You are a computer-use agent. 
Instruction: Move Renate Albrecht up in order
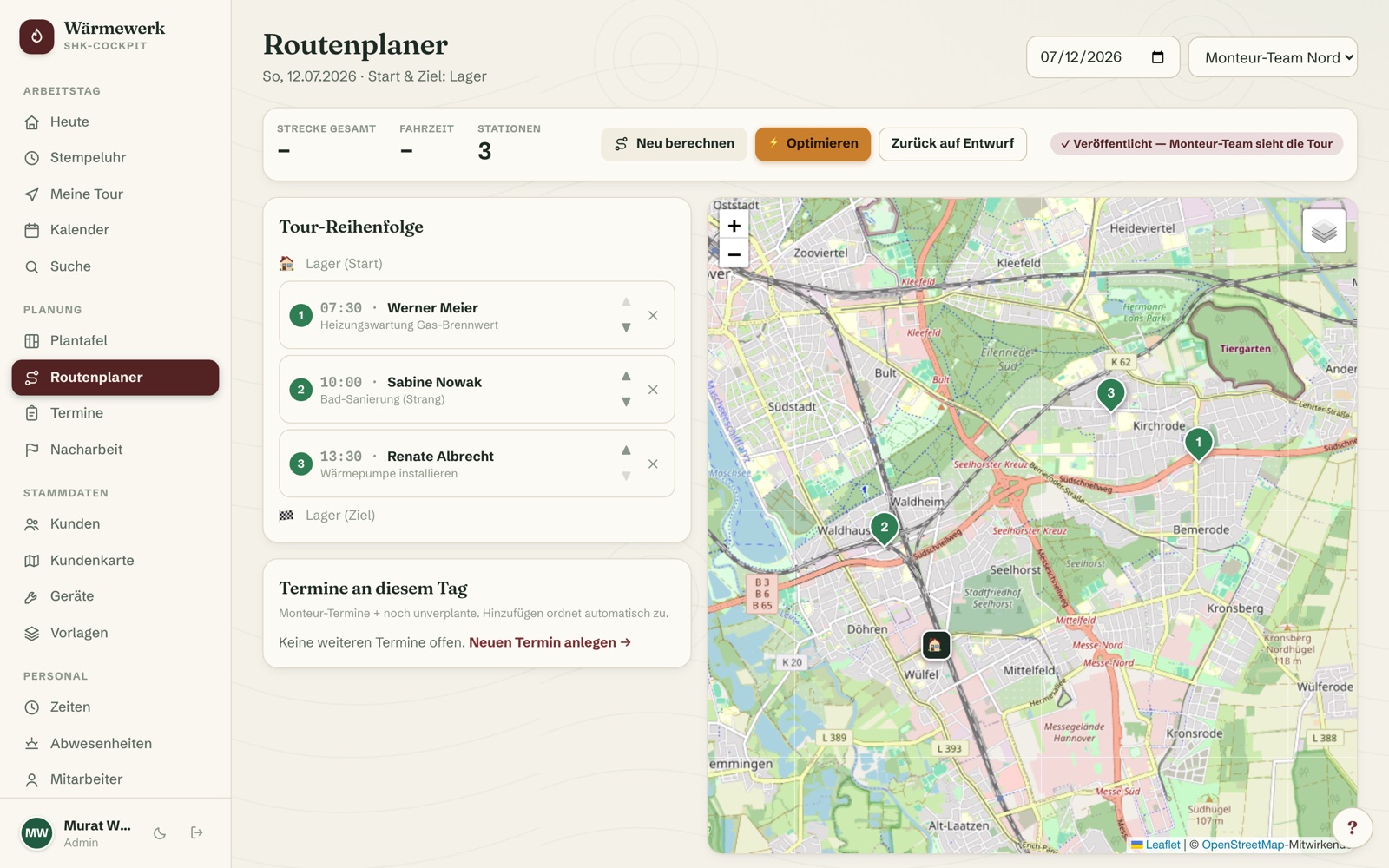coord(626,450)
